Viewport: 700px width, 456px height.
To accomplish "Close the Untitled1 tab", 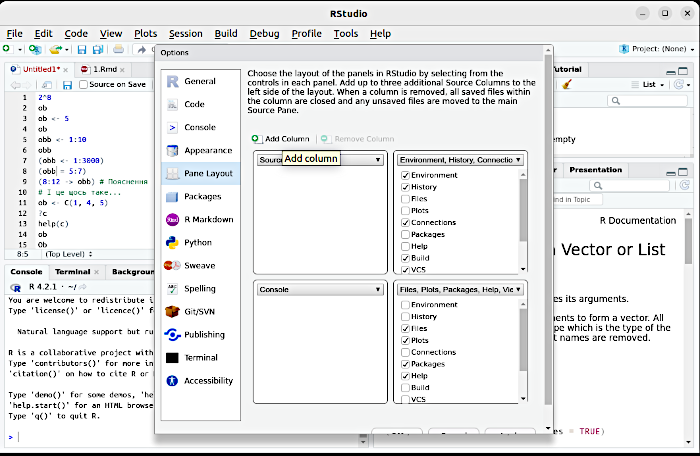I will click(66, 70).
